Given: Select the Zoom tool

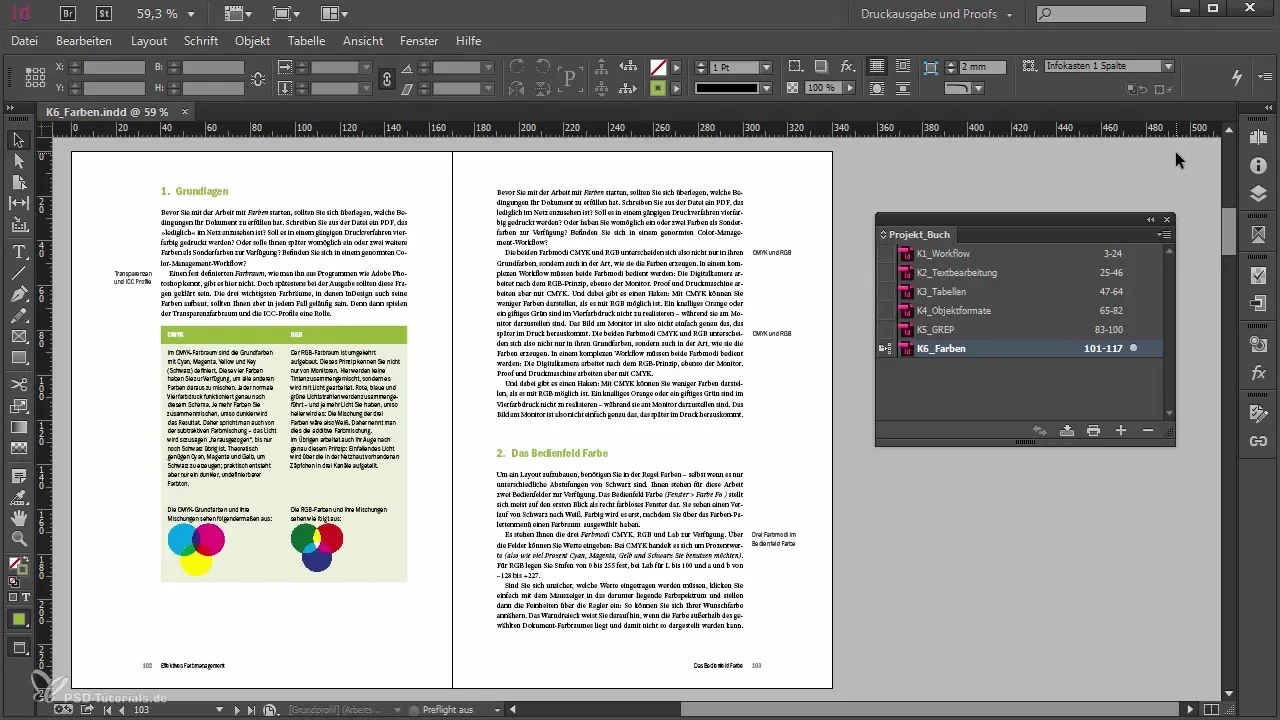Looking at the screenshot, I should (x=18, y=539).
